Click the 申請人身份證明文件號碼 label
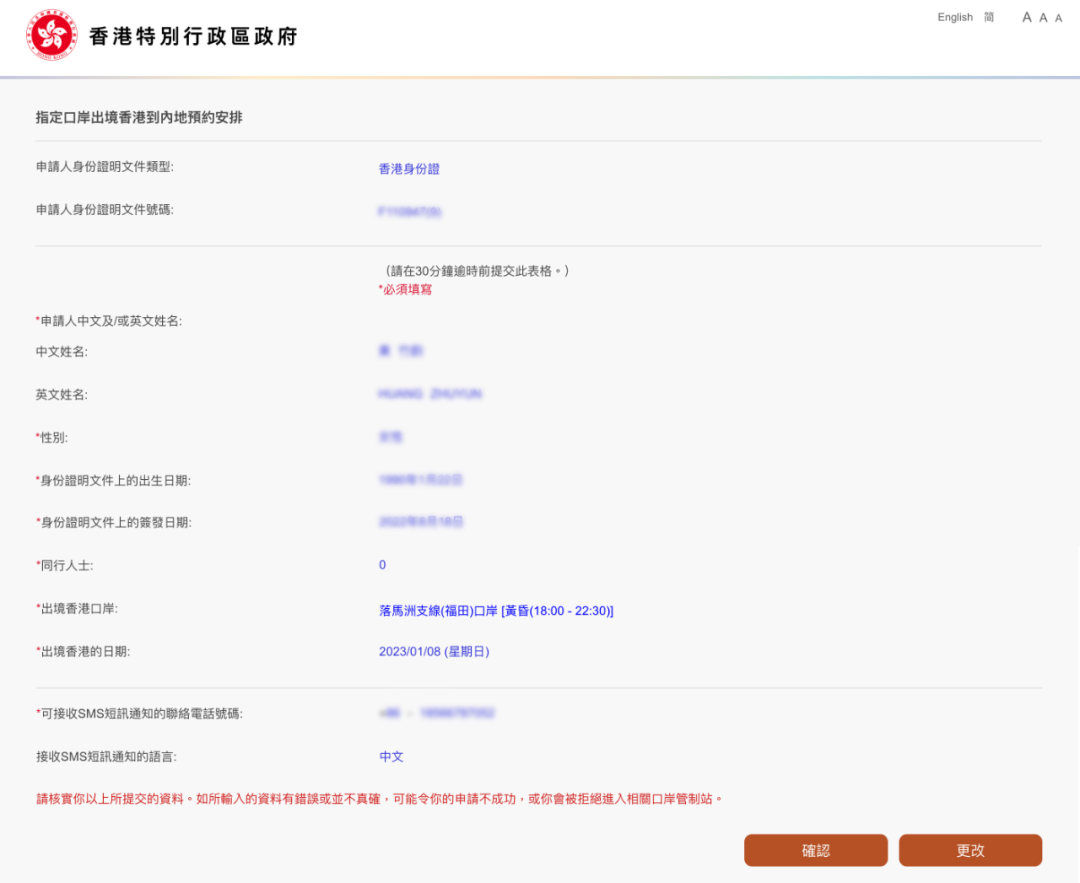 [105, 209]
